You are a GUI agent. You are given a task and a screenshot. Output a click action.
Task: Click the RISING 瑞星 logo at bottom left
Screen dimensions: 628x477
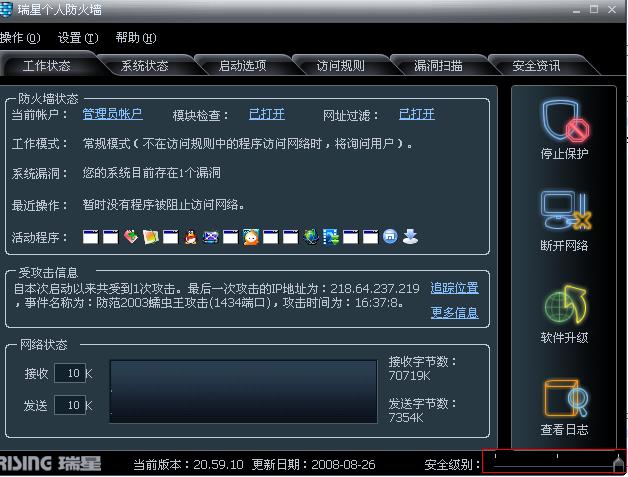(50, 464)
